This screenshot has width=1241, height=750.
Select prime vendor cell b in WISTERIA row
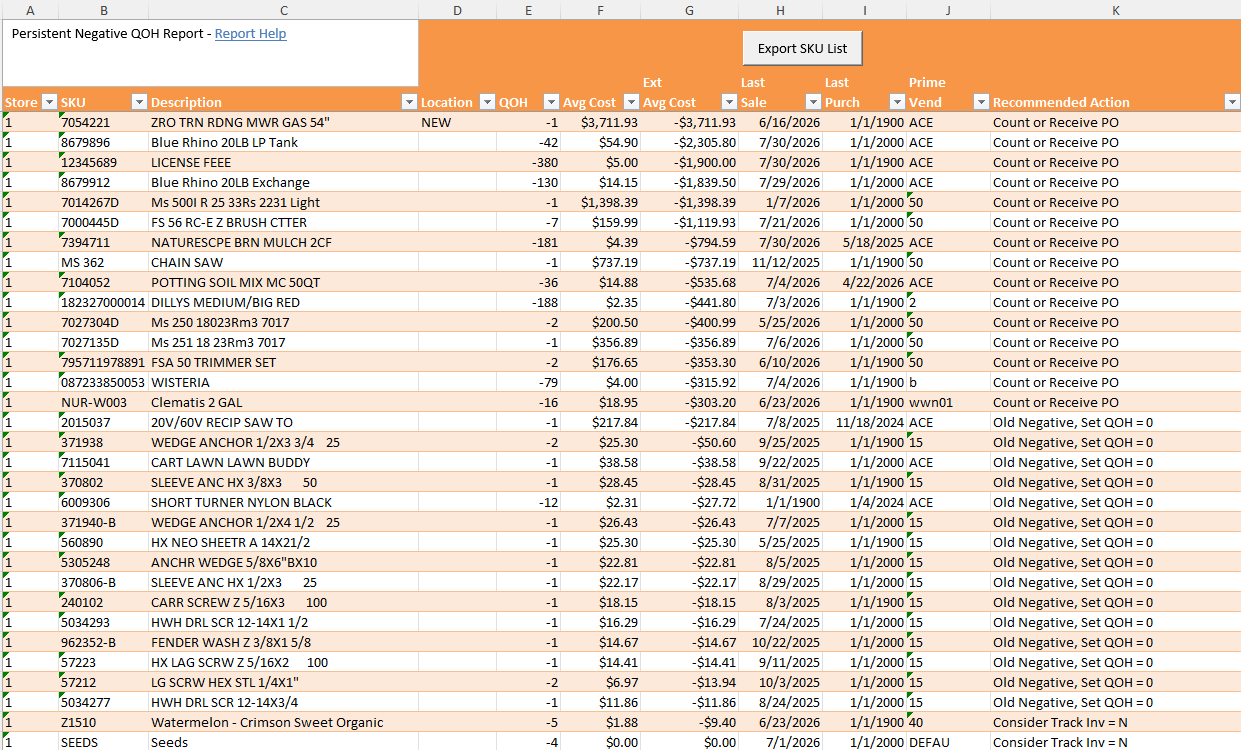tap(948, 382)
